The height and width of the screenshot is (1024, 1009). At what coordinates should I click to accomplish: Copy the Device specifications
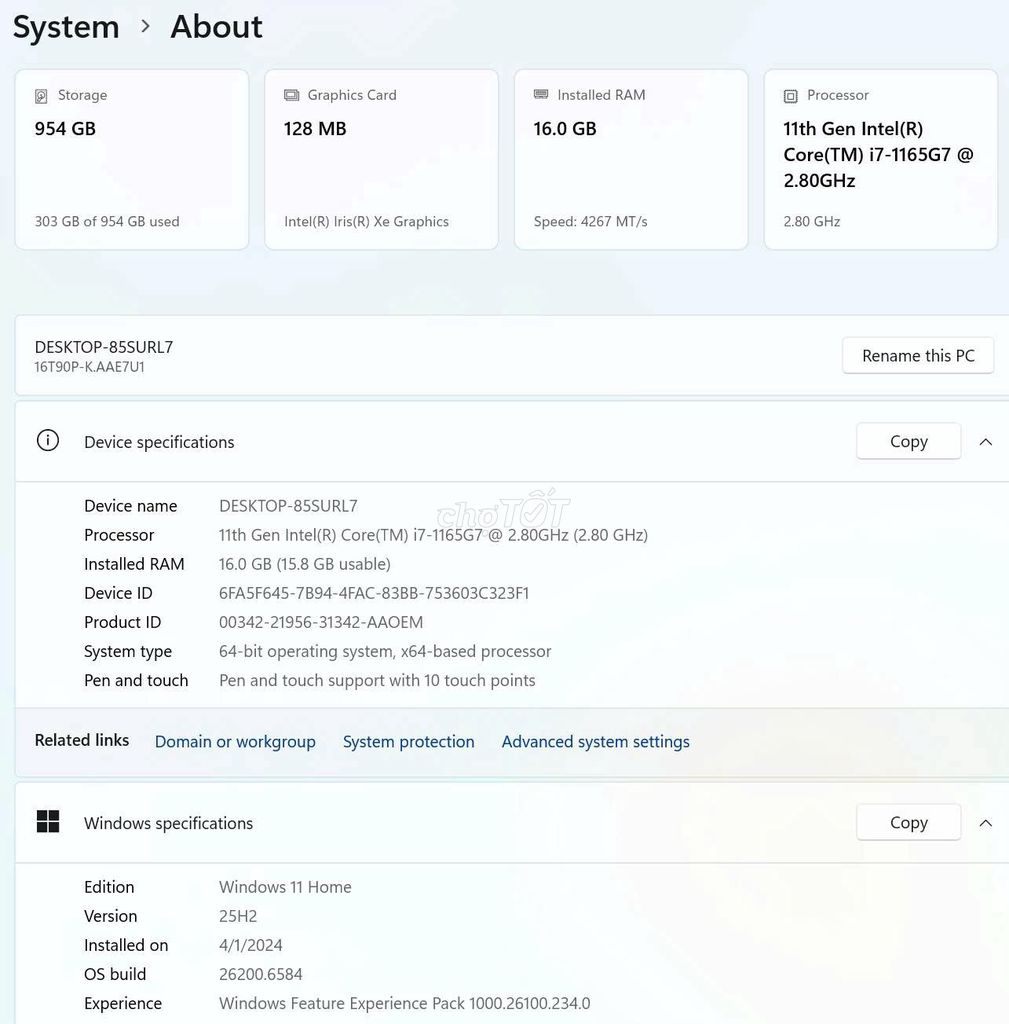click(908, 441)
